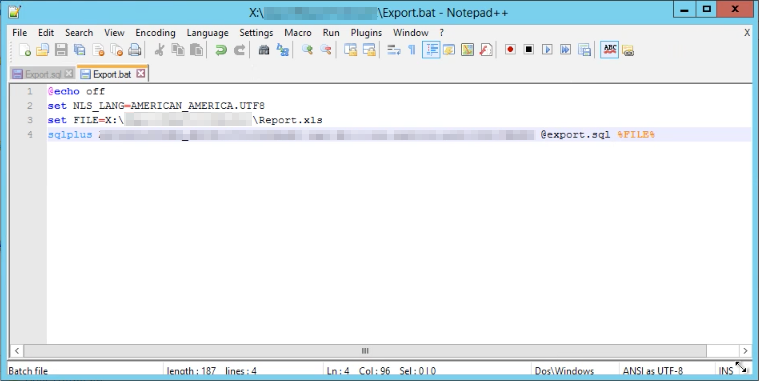Close the Export.bat tab

coord(140,74)
